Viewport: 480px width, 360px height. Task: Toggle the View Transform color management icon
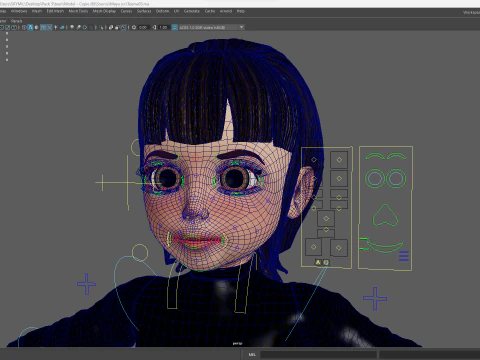[175, 27]
